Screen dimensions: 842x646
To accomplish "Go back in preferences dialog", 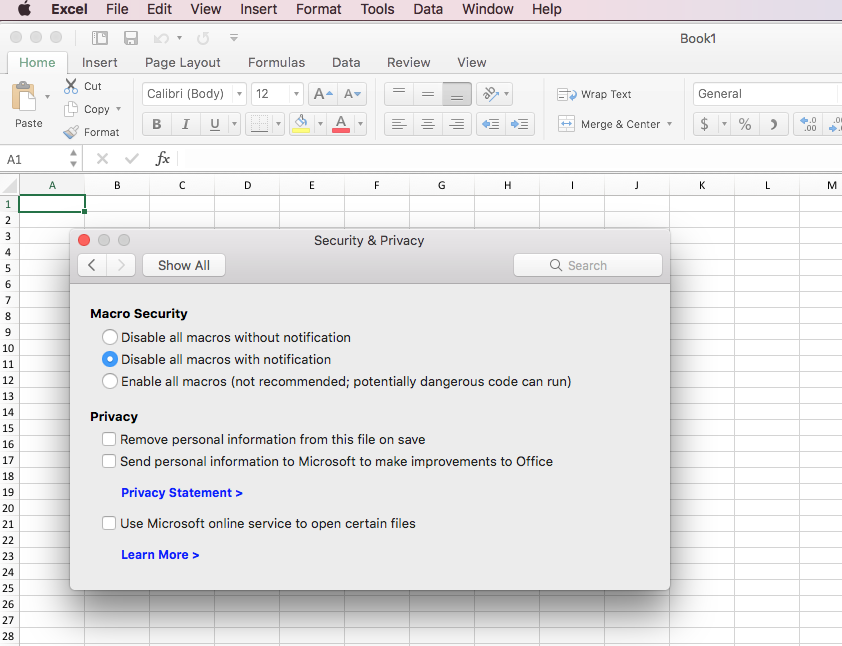I will (92, 265).
